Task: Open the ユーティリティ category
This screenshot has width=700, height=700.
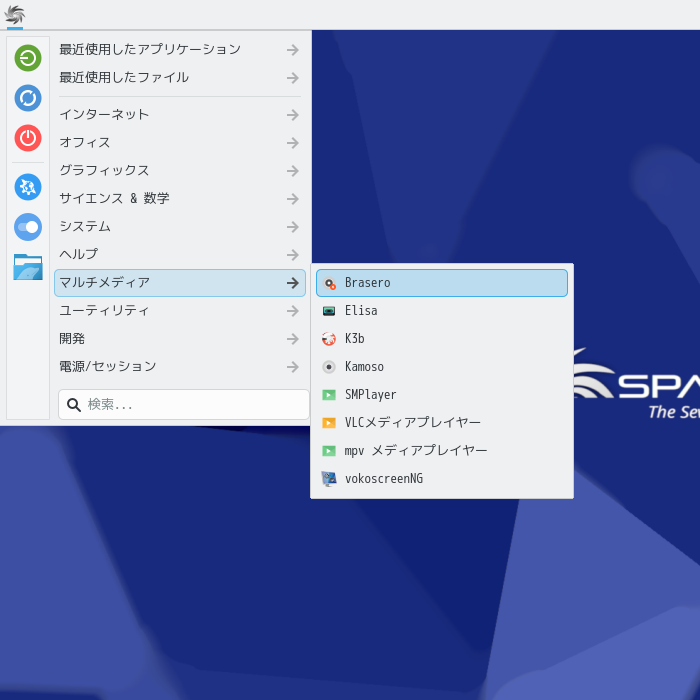Action: pyautogui.click(x=180, y=311)
